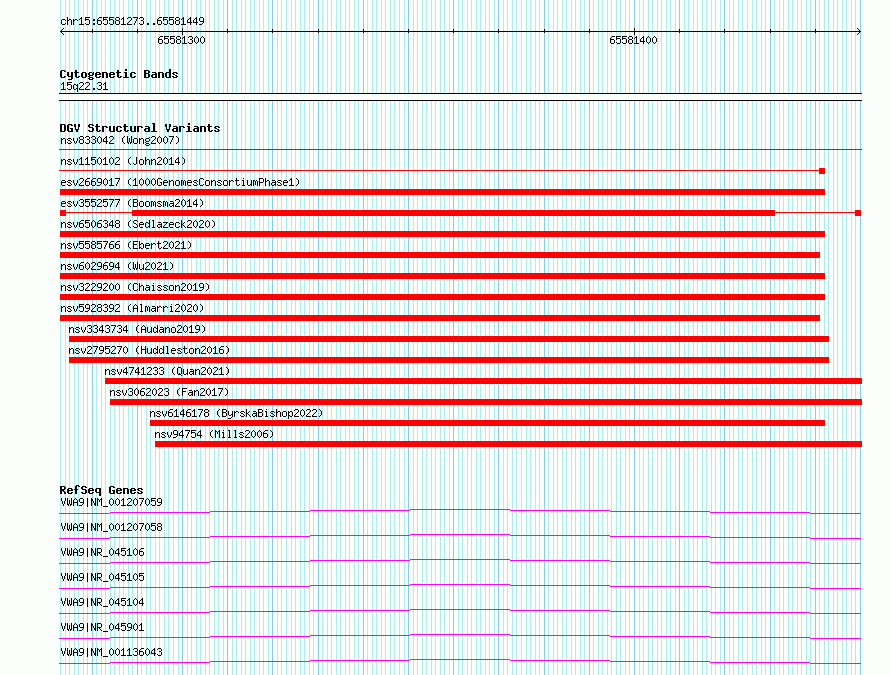890x675 pixels.
Task: Click the nsv3343734 red variant bar
Action: pos(449,339)
